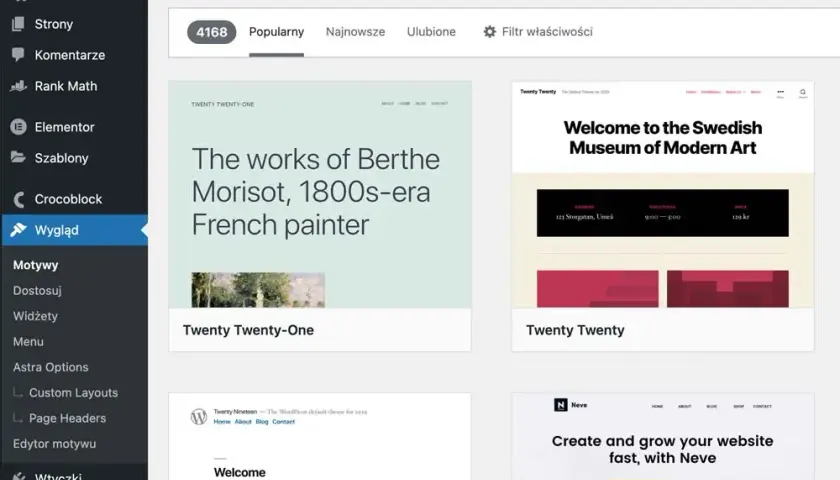Open the Elementor menu item
840x480 pixels.
75,127
